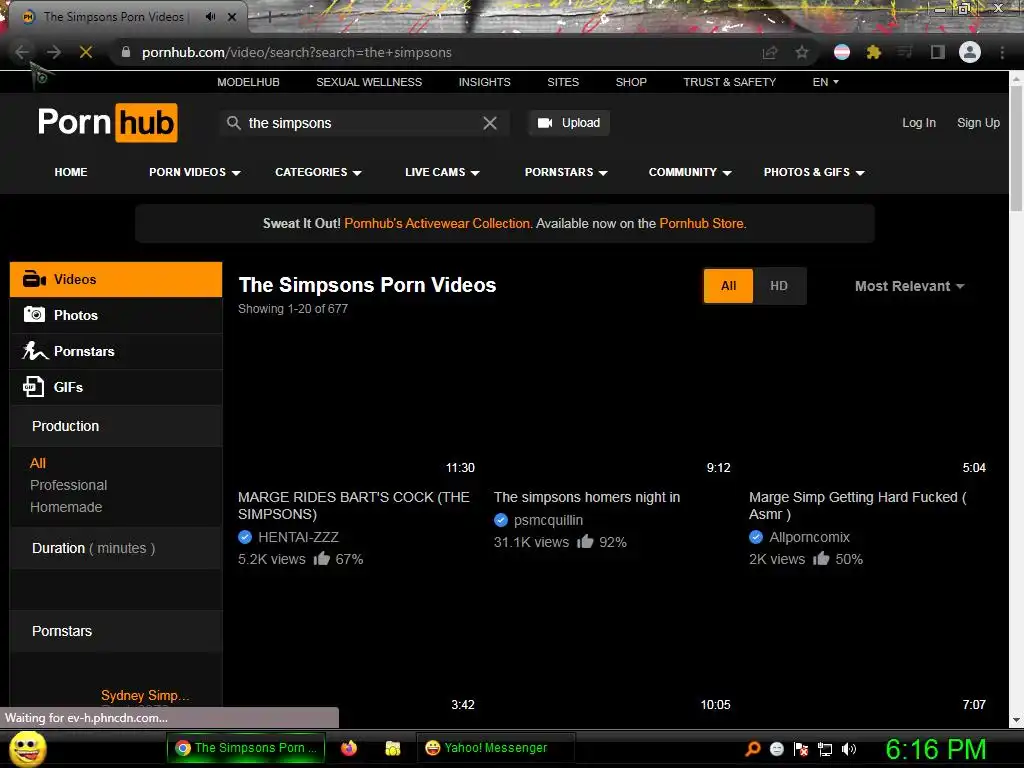This screenshot has height=768, width=1024.
Task: Click the orange search icon in the tray
Action: (752, 749)
